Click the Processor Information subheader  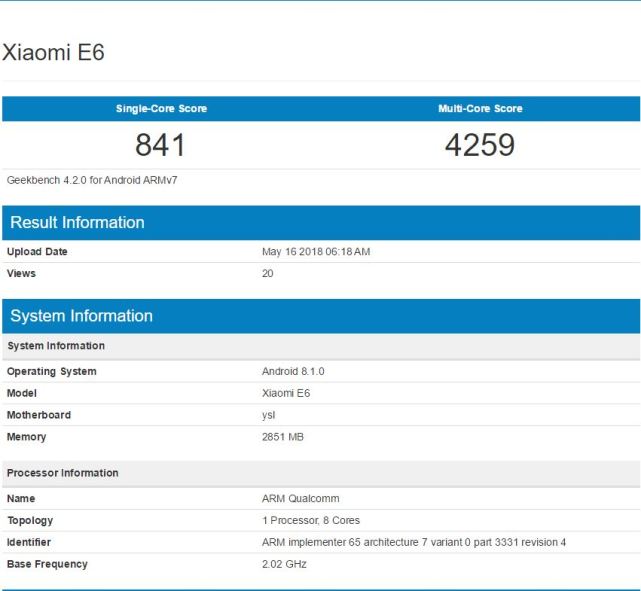(x=321, y=473)
